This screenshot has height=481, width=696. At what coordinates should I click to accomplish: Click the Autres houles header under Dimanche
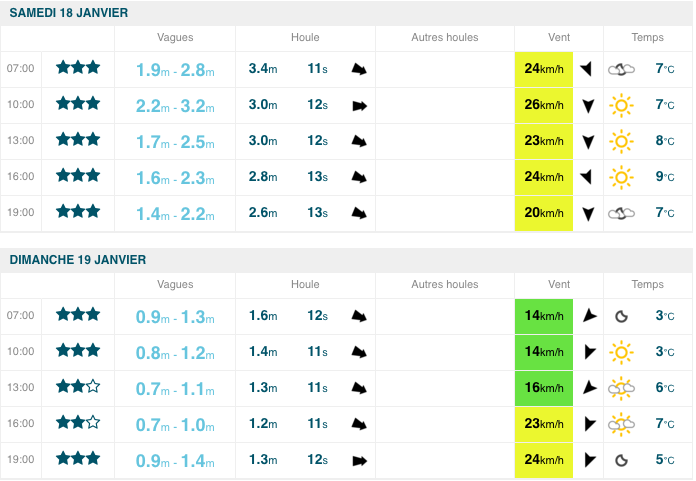click(445, 284)
